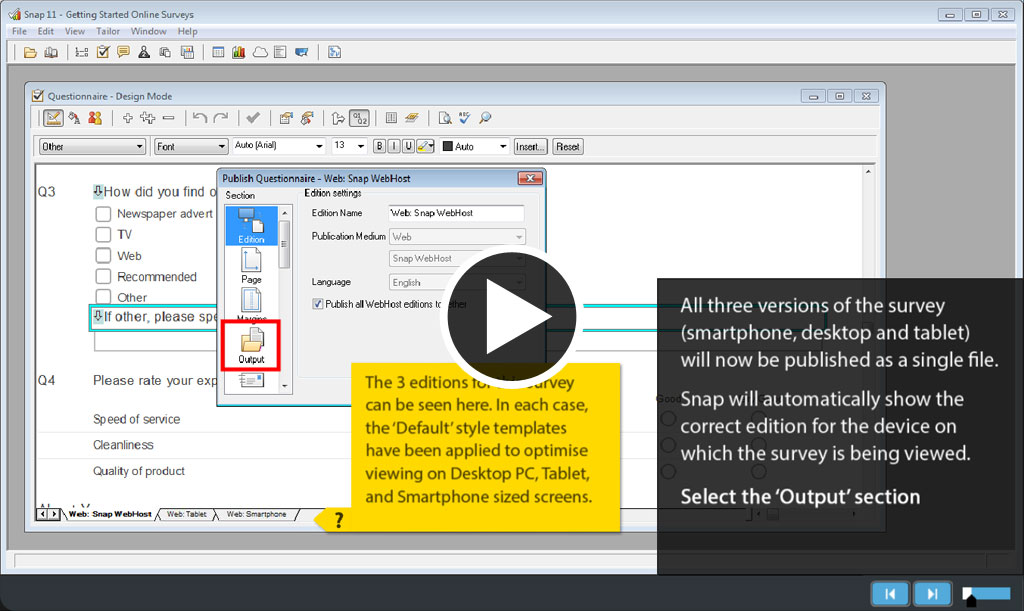
Task: Open the View menu
Action: click(x=74, y=31)
